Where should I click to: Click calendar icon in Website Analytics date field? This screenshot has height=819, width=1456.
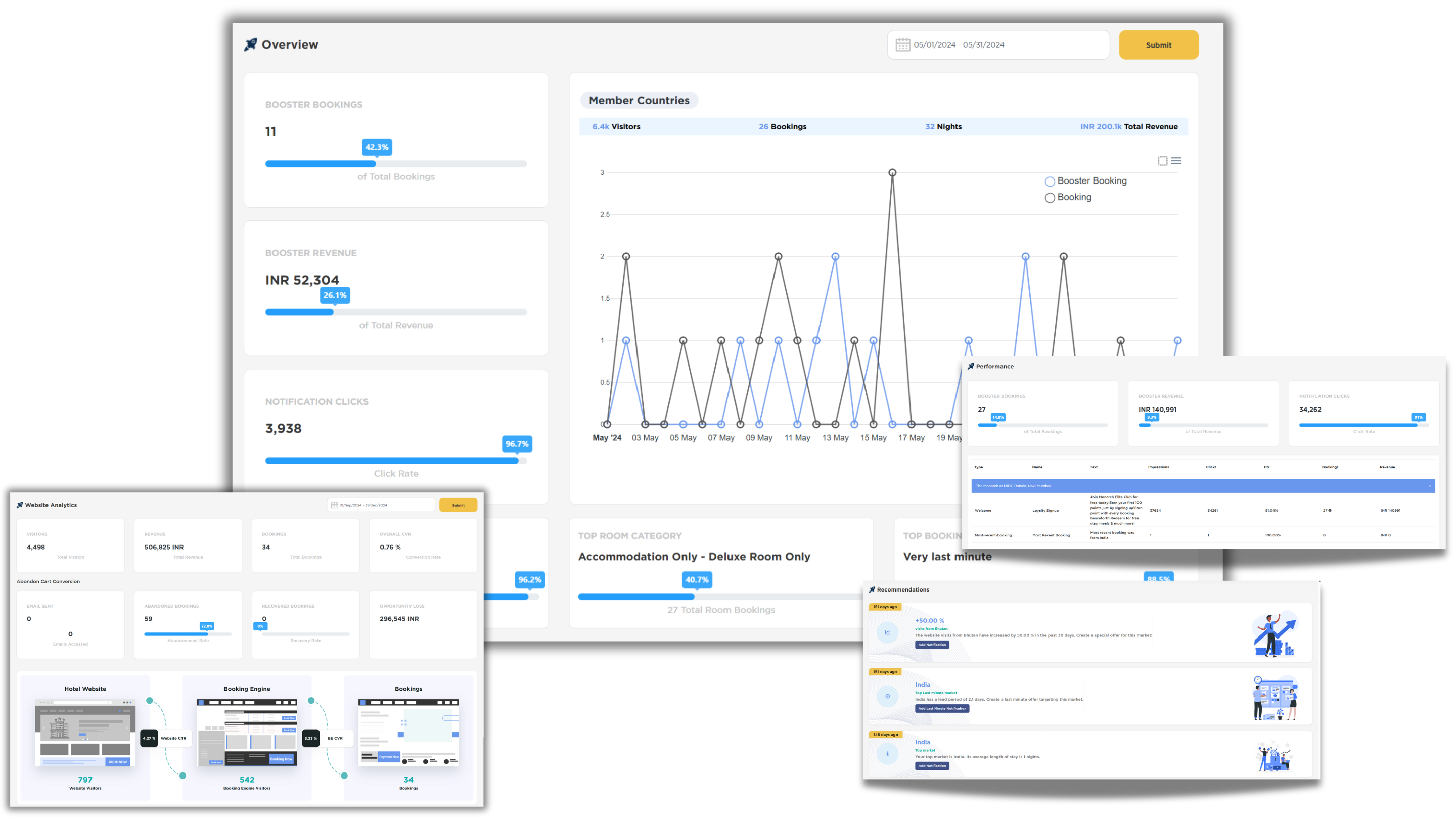pos(335,505)
